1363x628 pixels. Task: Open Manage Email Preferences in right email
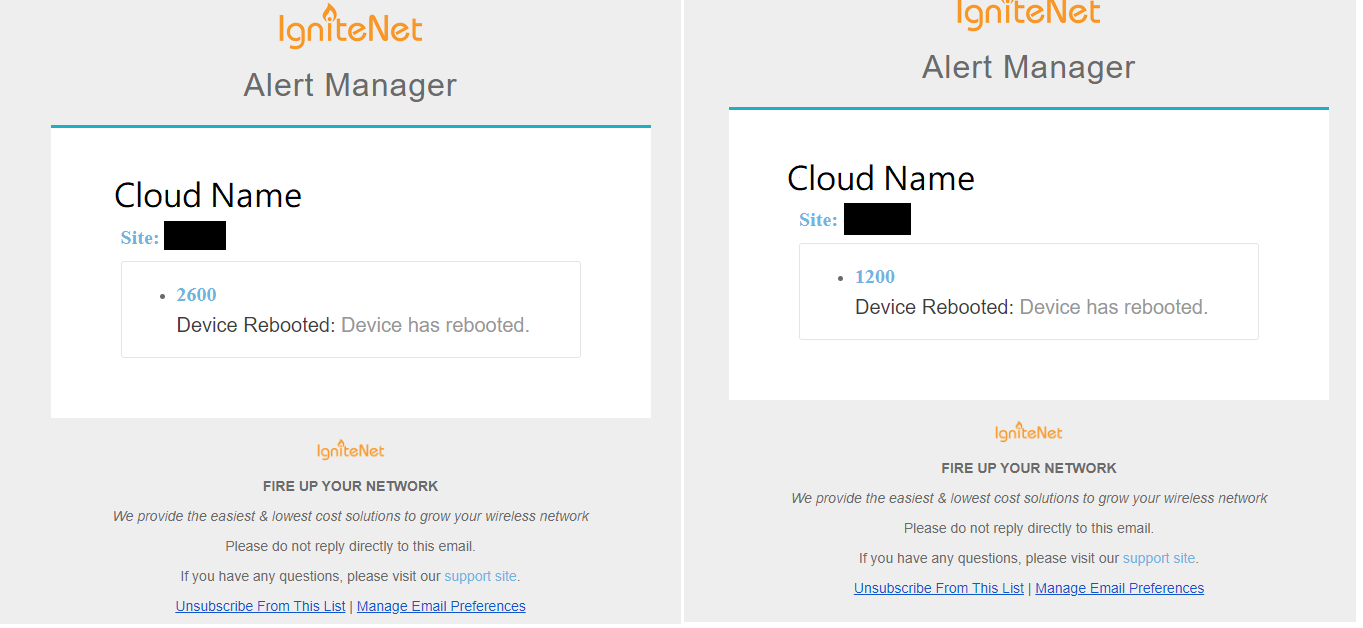(1120, 588)
